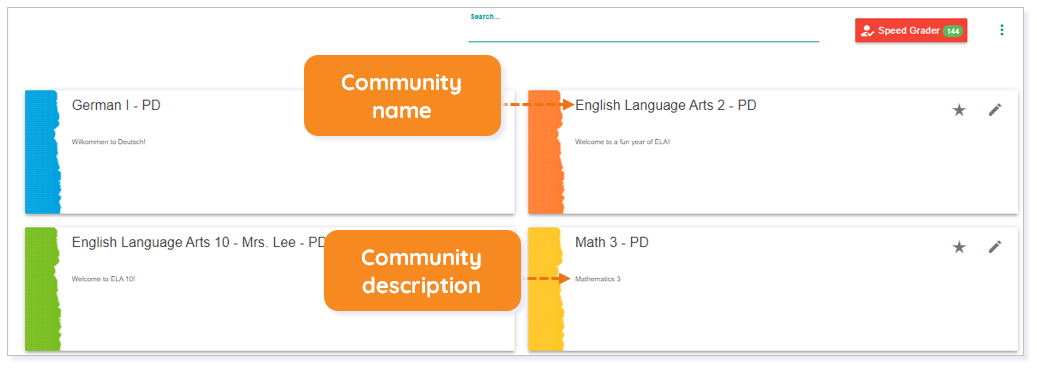Click the "Welcome to ELA 10!" description

pyautogui.click(x=103, y=278)
